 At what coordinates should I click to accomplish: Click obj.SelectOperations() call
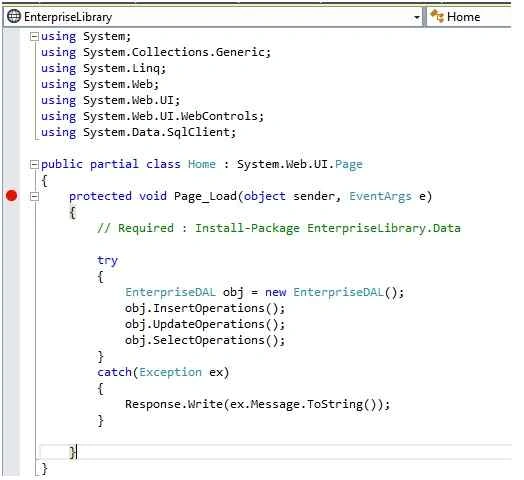(x=205, y=340)
